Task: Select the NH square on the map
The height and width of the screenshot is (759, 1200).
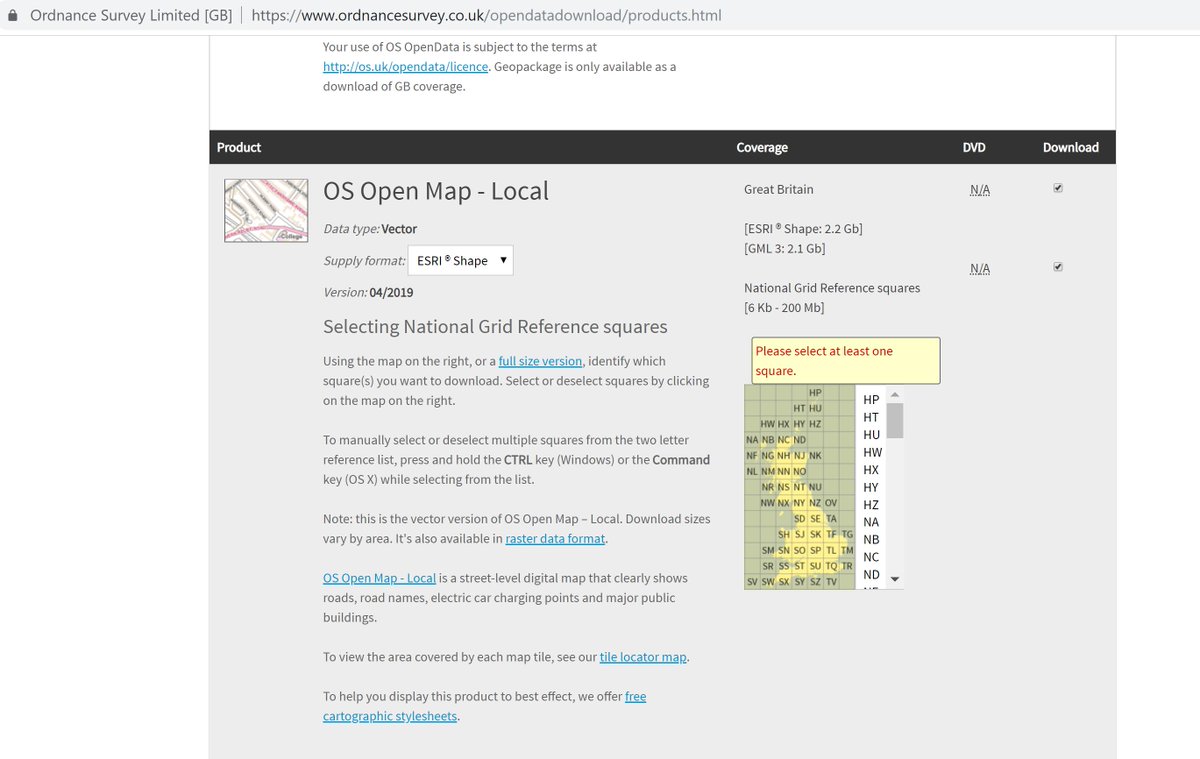Action: [784, 455]
